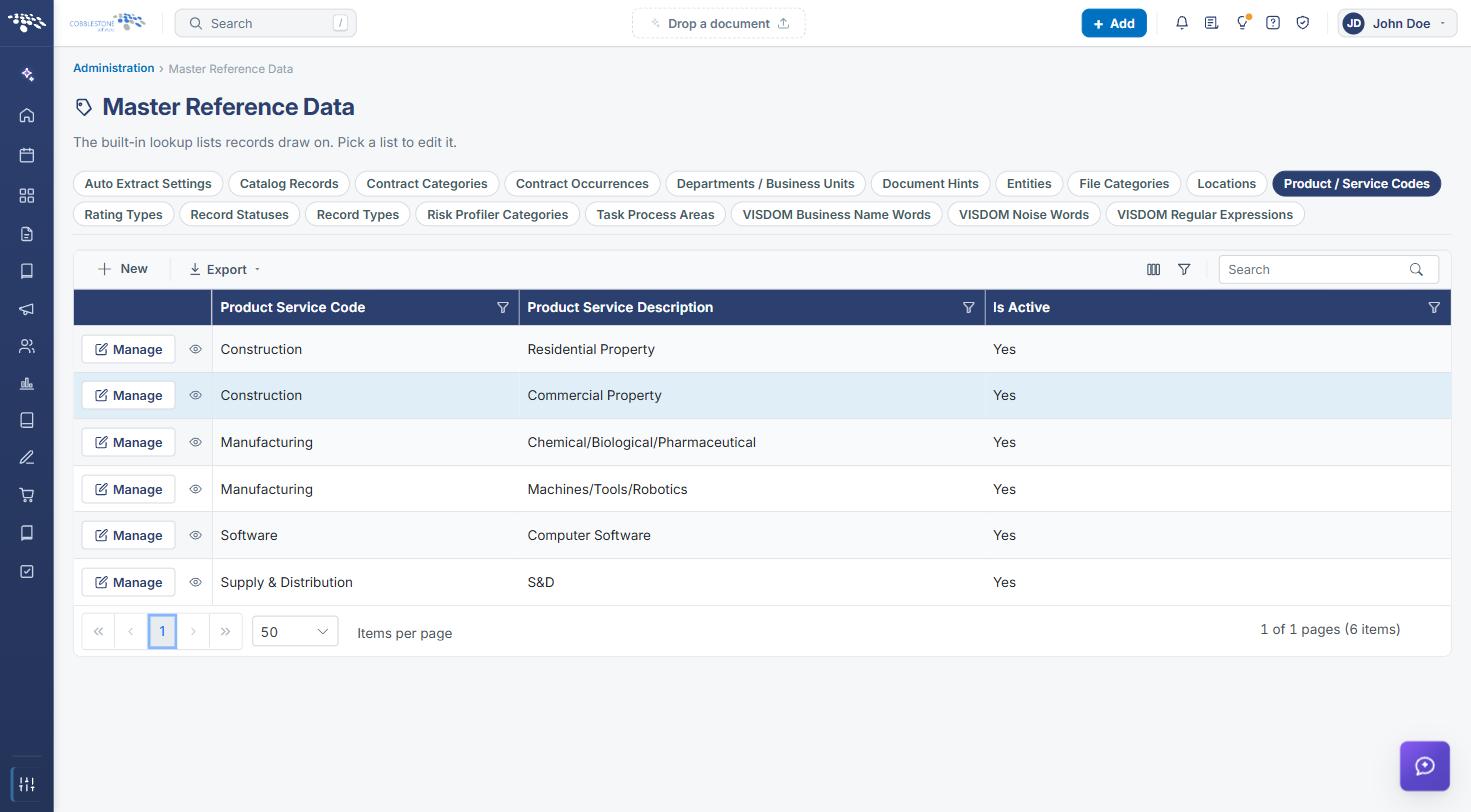Open the home icon in sidebar

click(27, 115)
